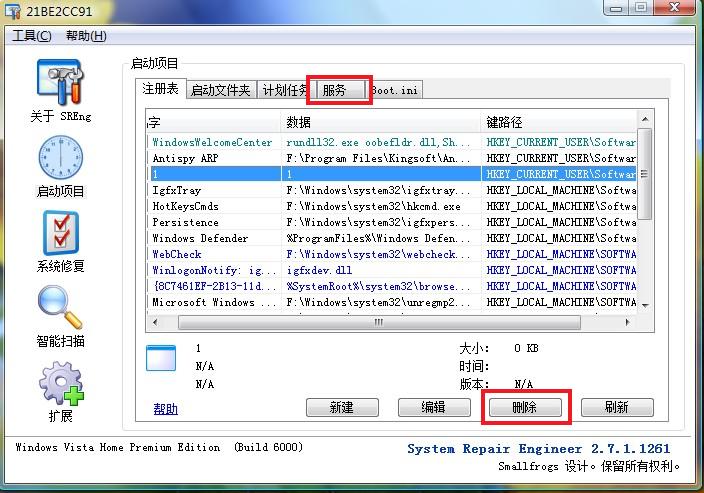704x493 pixels.
Task: Select the Microsoft Windows ... row
Action: coord(392,302)
